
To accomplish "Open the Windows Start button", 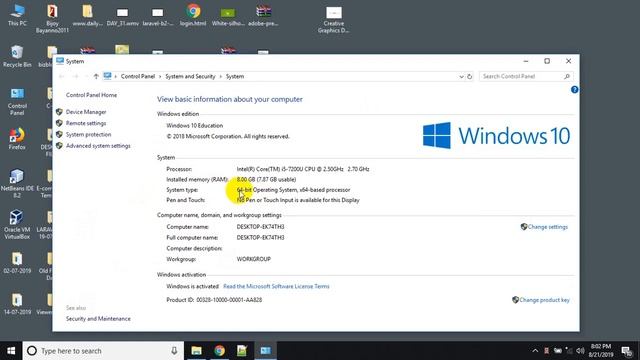I will tap(11, 351).
